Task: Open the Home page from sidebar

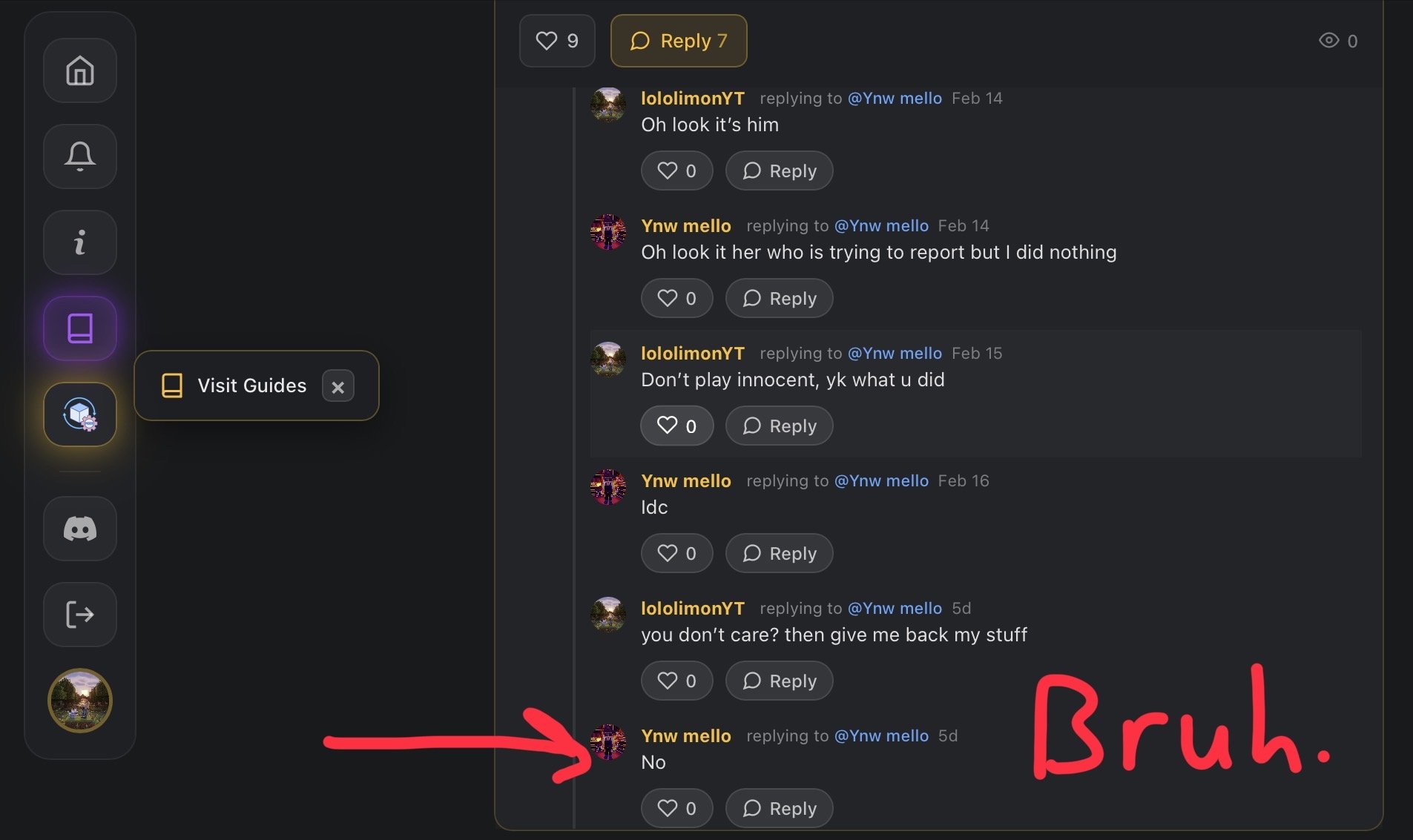Action: click(80, 71)
